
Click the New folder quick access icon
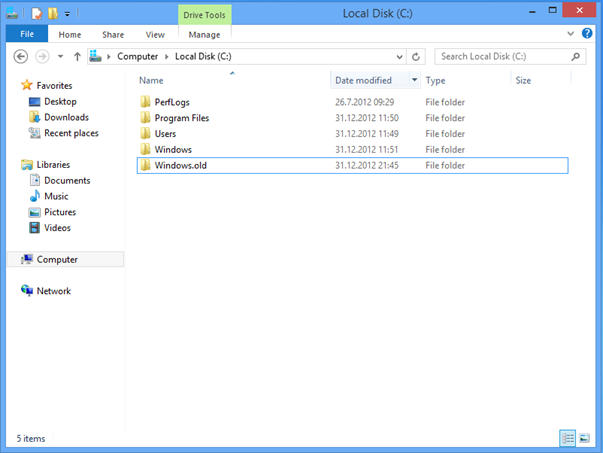[x=53, y=14]
